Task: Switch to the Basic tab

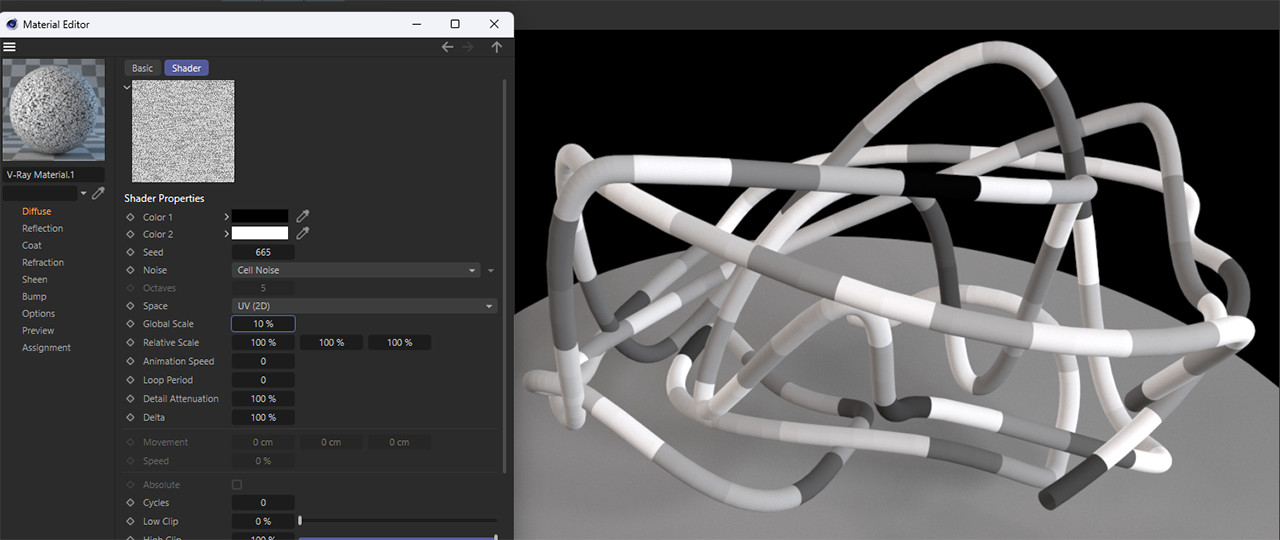Action: click(x=143, y=68)
